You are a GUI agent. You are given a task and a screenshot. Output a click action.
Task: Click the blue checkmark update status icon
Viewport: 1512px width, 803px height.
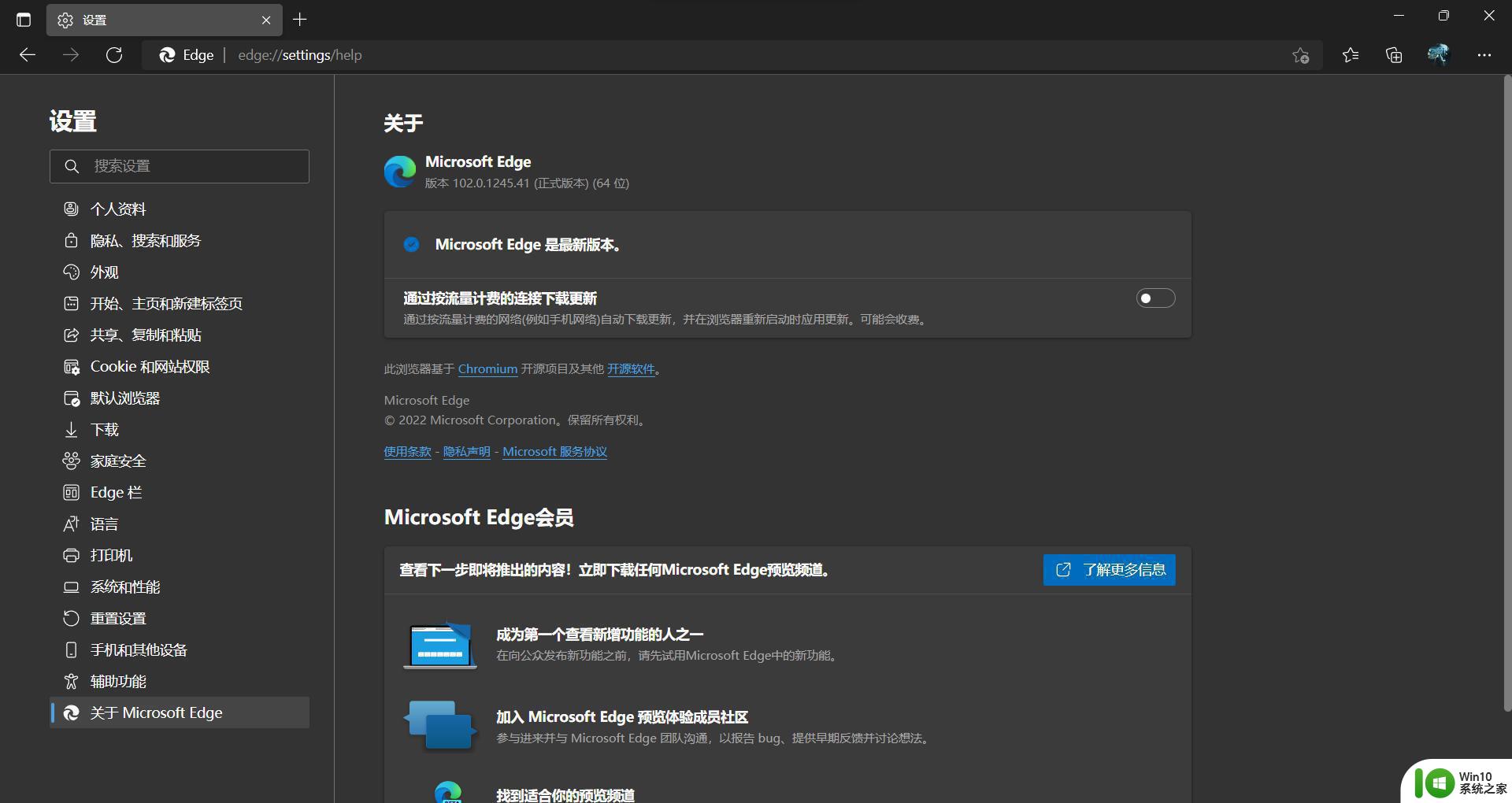point(411,245)
